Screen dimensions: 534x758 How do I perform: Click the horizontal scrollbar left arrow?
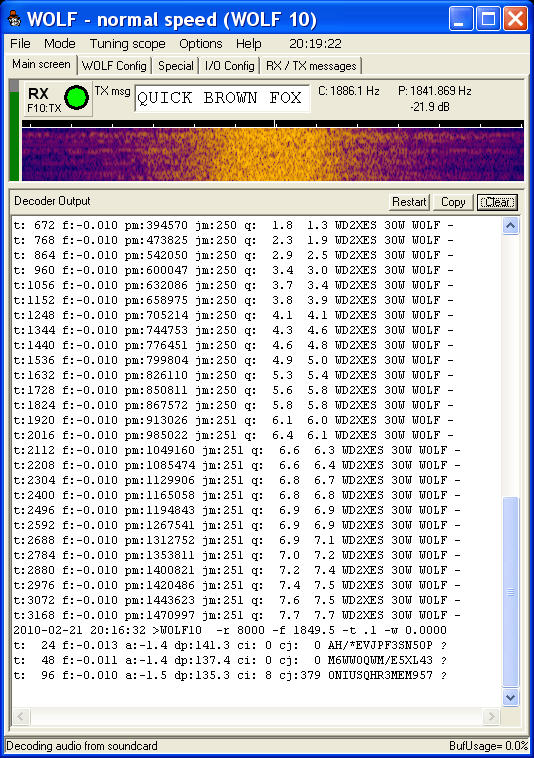[x=21, y=716]
